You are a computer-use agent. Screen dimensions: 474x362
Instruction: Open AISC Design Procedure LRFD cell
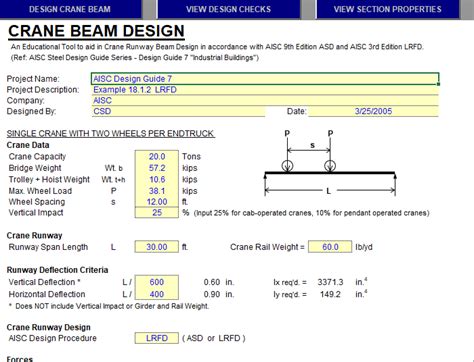157,338
